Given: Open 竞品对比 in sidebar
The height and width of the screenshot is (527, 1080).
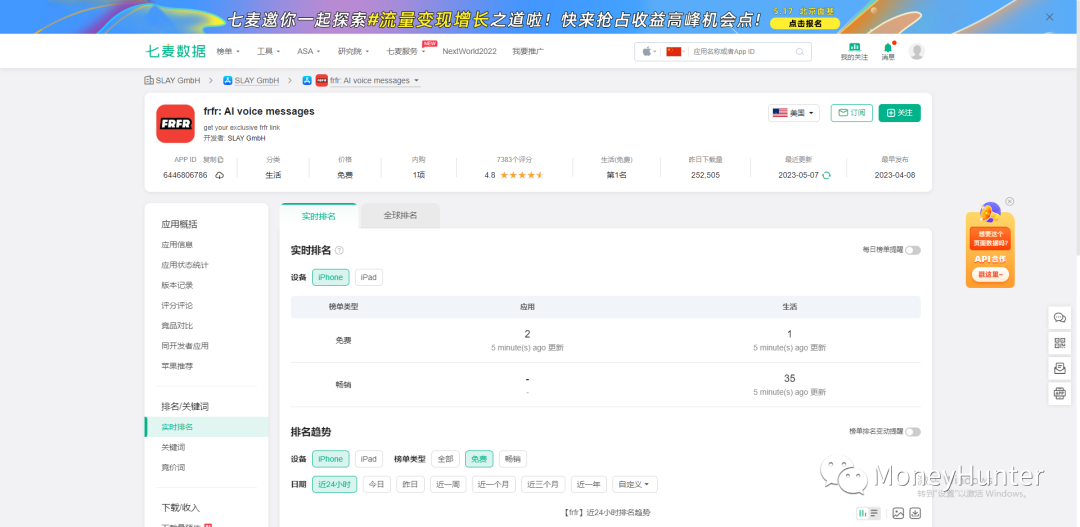Looking at the screenshot, I should 177,325.
